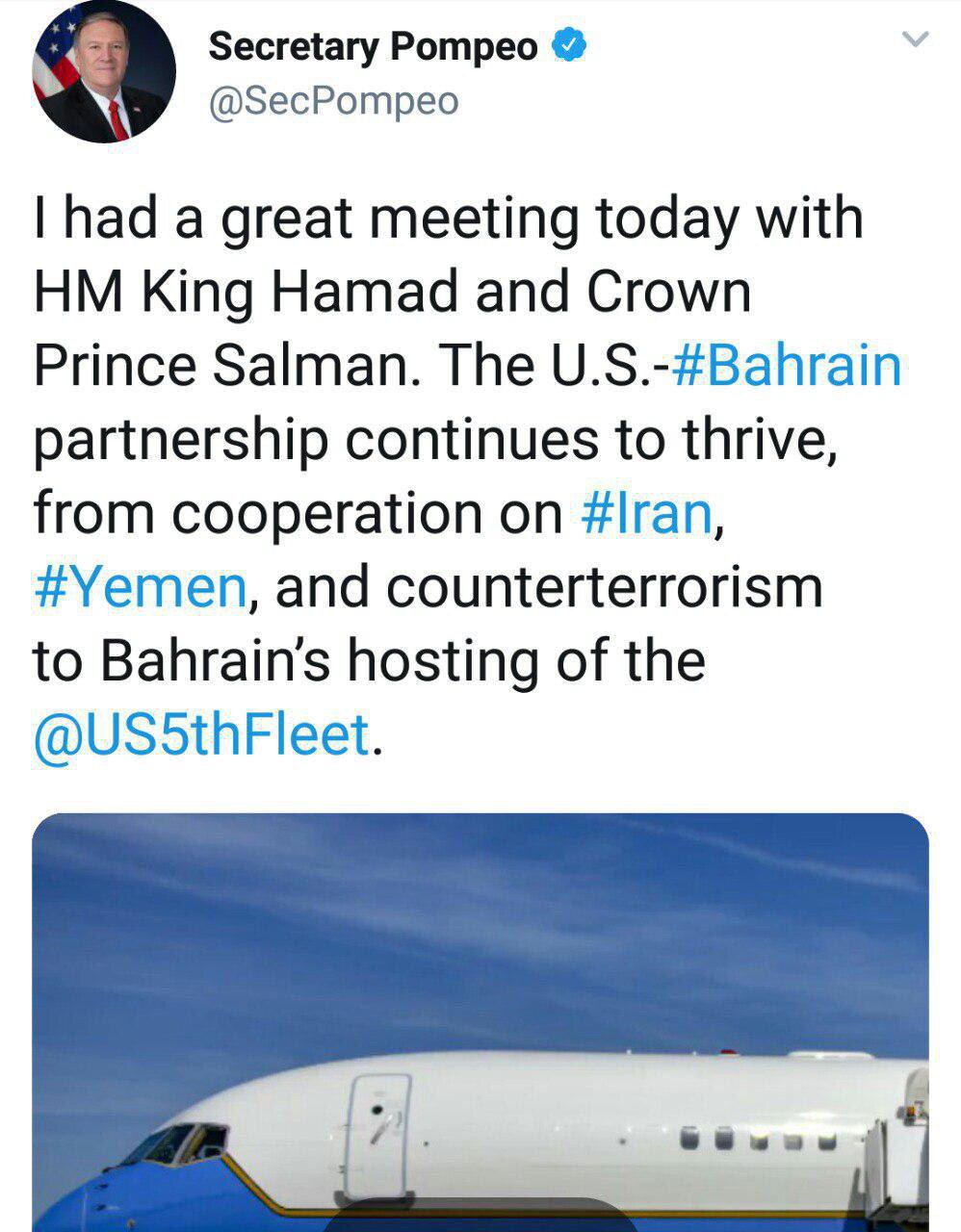
Task: Open the Secretary Pompeo display name
Action: tap(373, 46)
